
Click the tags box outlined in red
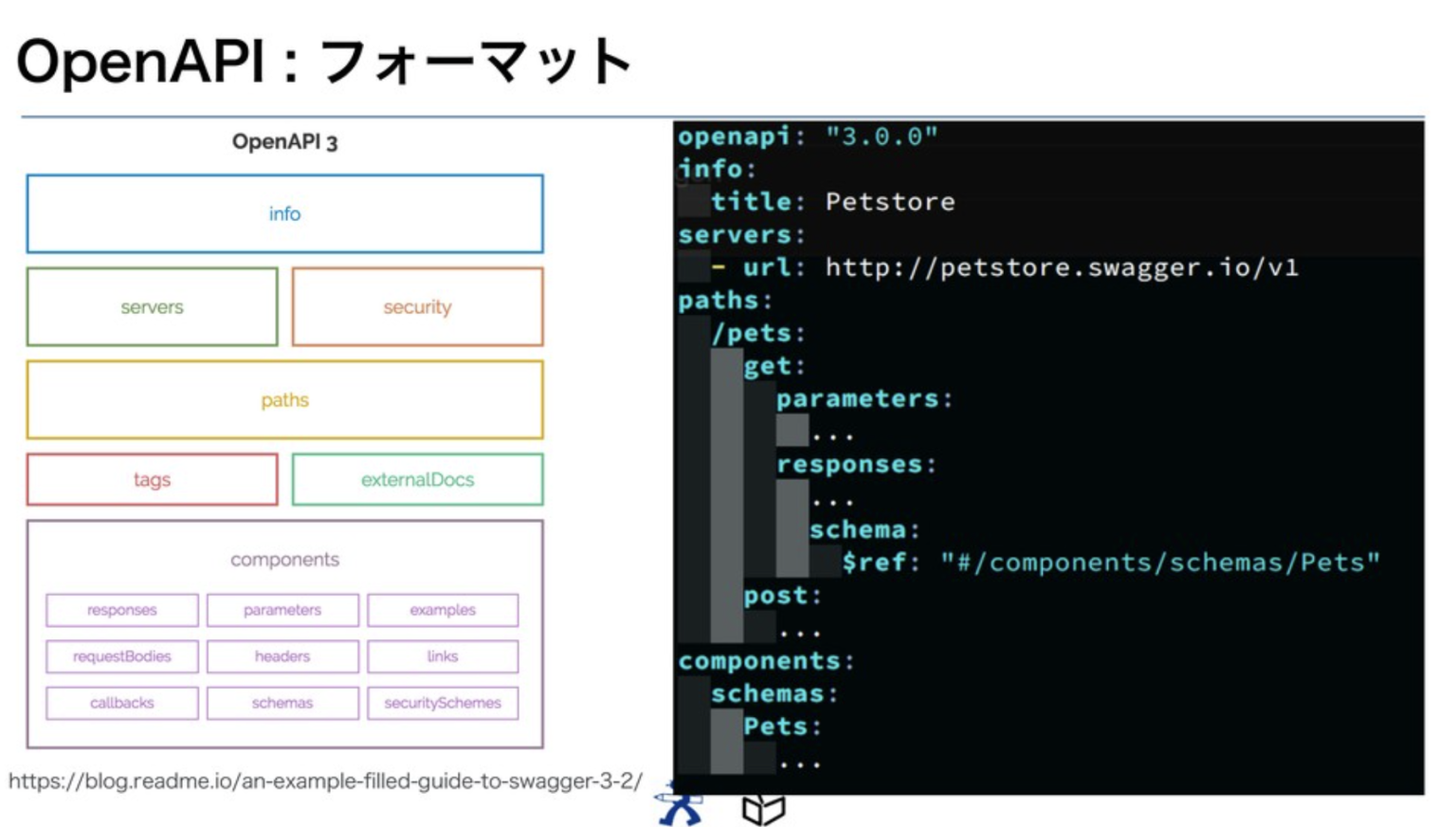pos(152,480)
